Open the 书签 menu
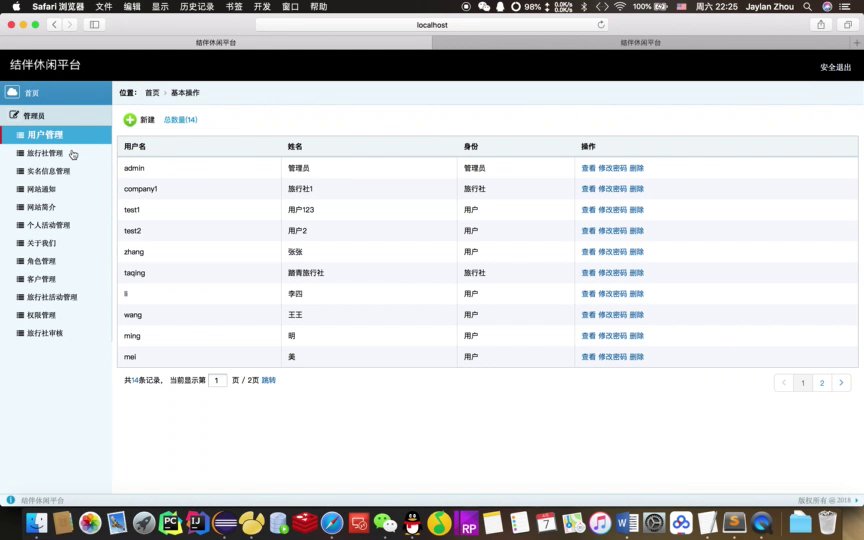The height and width of the screenshot is (540, 864). [234, 7]
